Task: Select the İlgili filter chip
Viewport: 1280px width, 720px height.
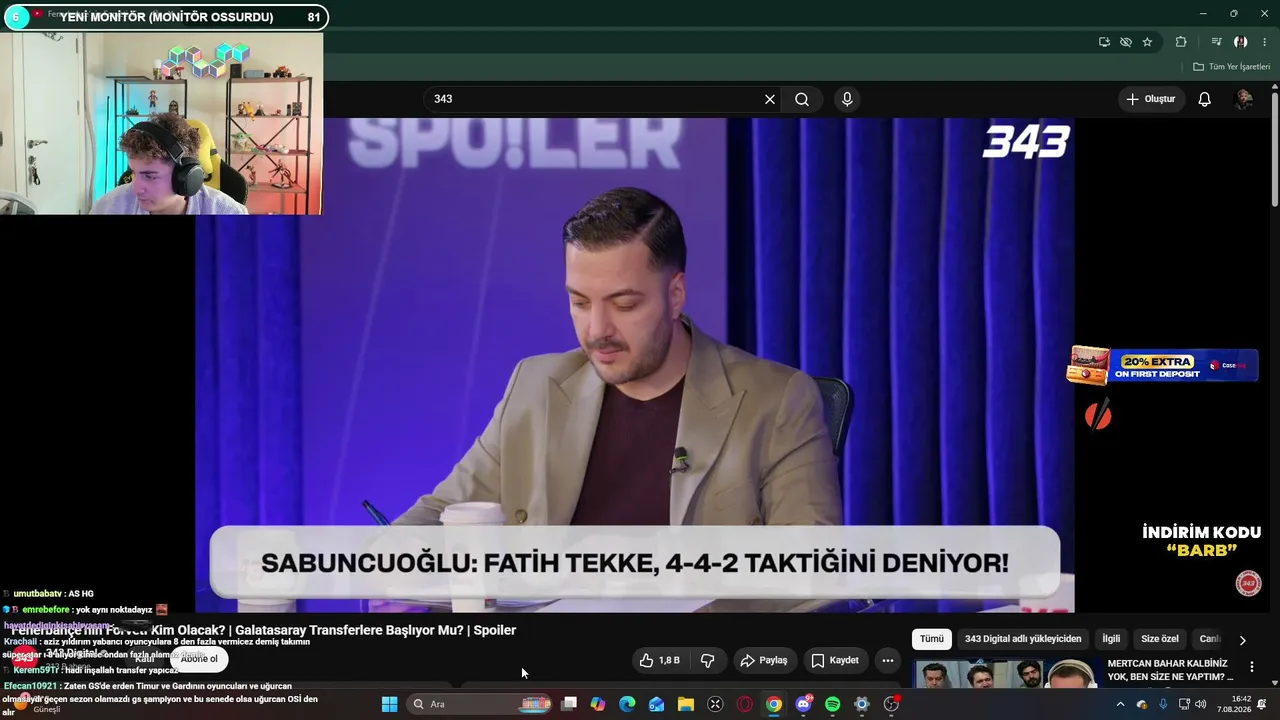Action: pyautogui.click(x=1111, y=639)
